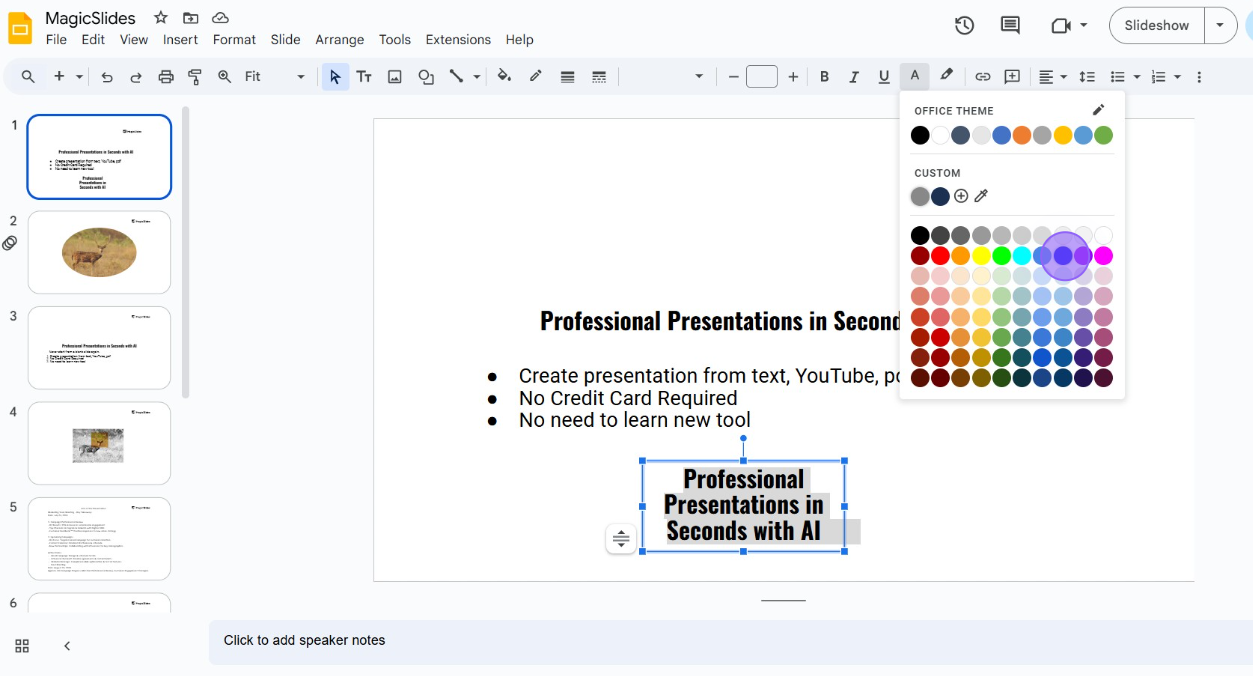Select slide 2 thumbnail with deer
This screenshot has width=1253, height=676.
(99, 252)
